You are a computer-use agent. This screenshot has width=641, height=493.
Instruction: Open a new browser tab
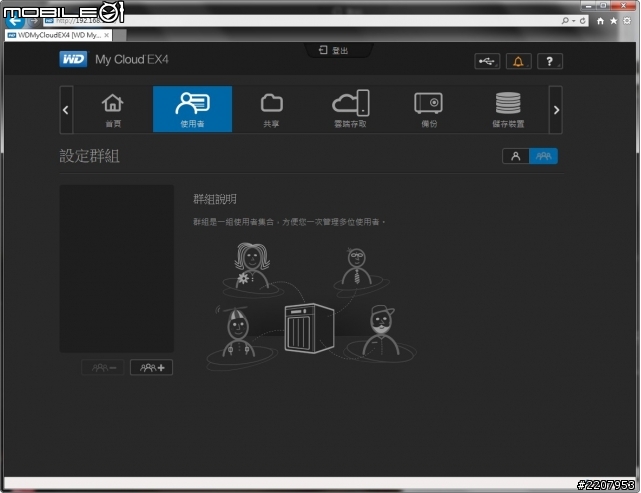click(119, 35)
